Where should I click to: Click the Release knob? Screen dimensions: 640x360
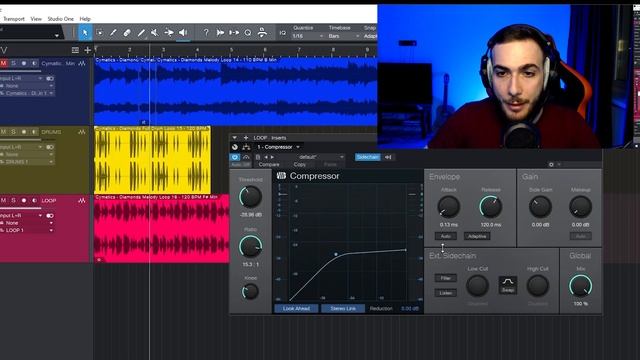[491, 207]
